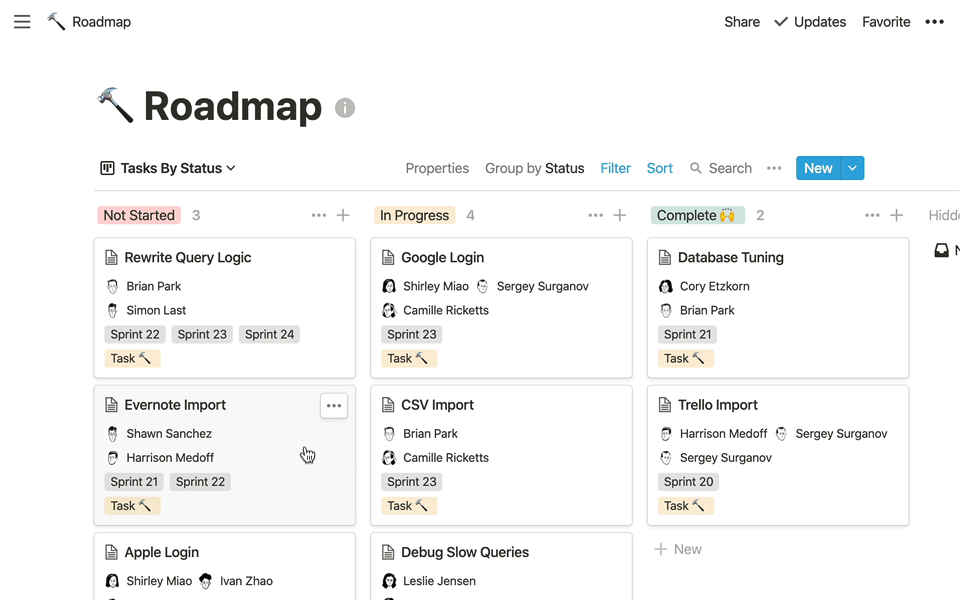Open the top-right ••• menu

[934, 21]
